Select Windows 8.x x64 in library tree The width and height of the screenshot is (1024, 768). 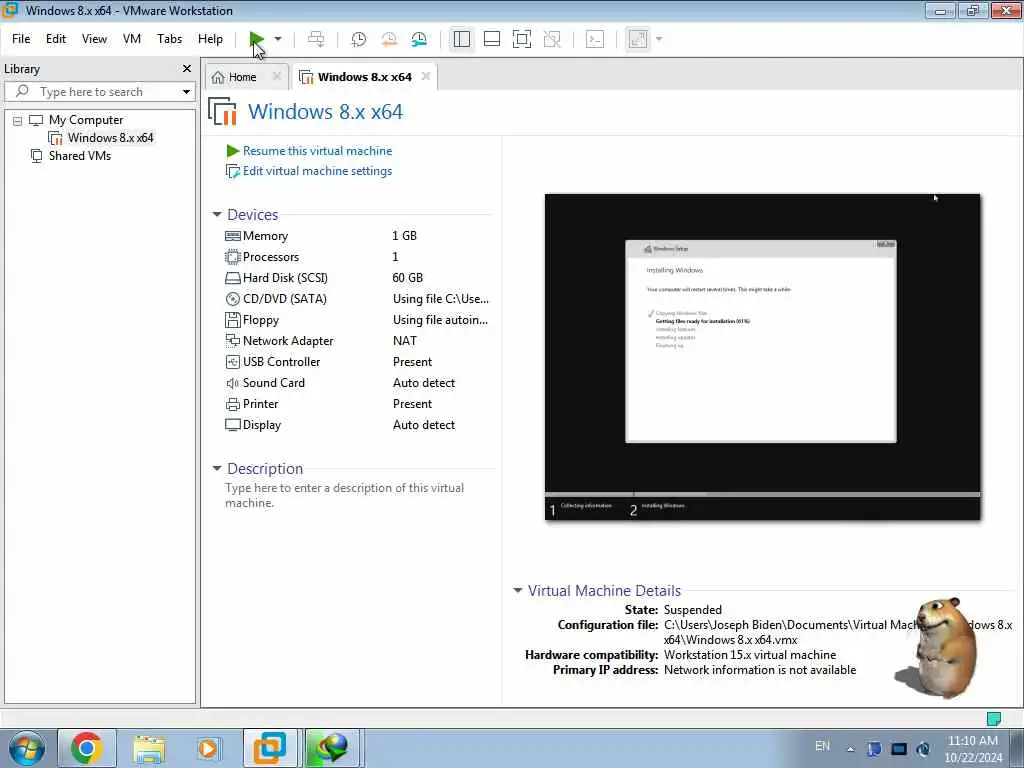point(110,138)
